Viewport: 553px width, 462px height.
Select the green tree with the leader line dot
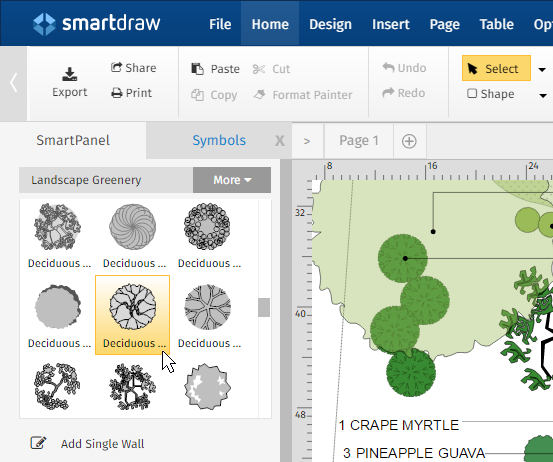click(x=402, y=258)
